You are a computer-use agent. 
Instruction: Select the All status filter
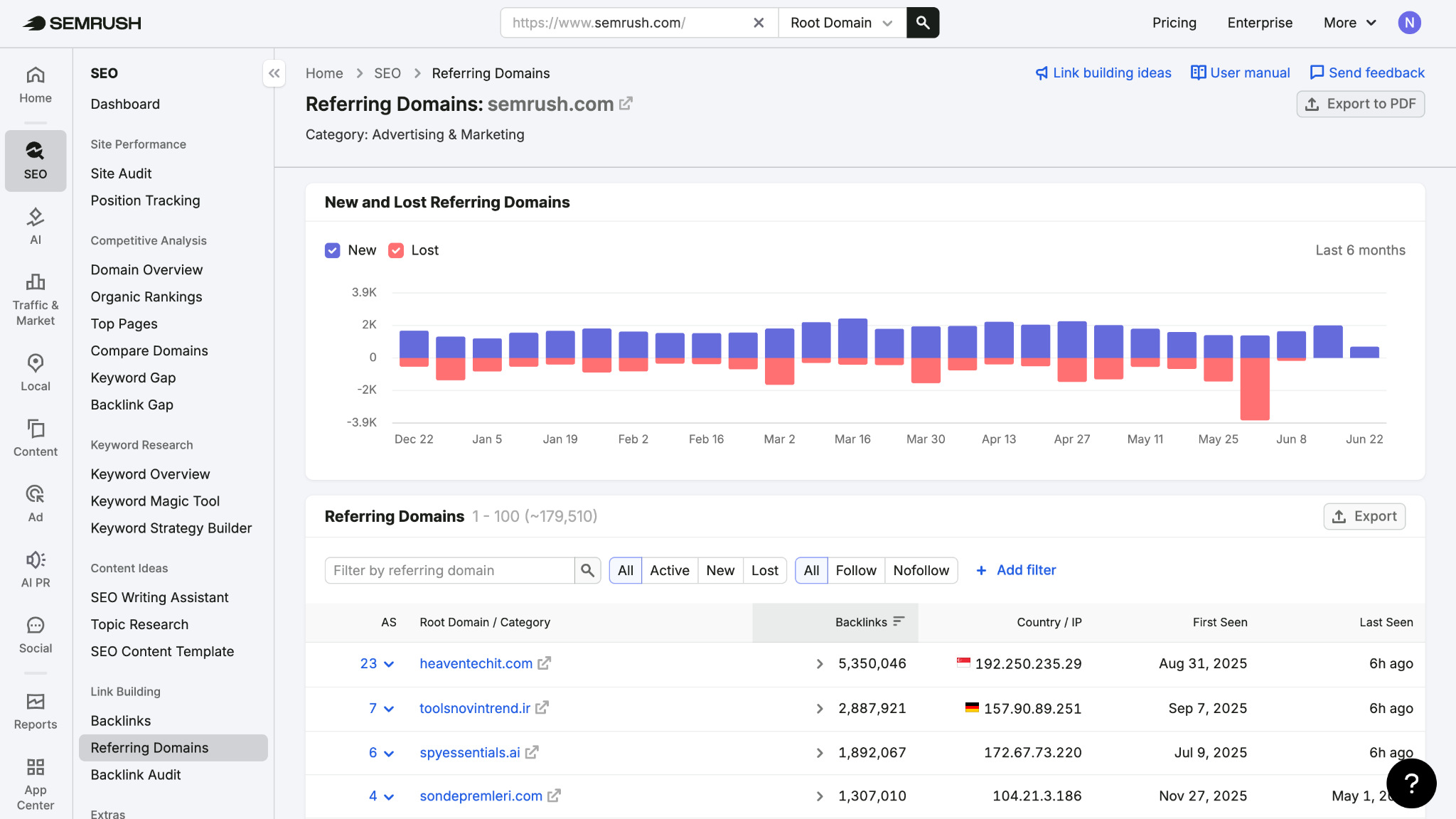(x=626, y=570)
